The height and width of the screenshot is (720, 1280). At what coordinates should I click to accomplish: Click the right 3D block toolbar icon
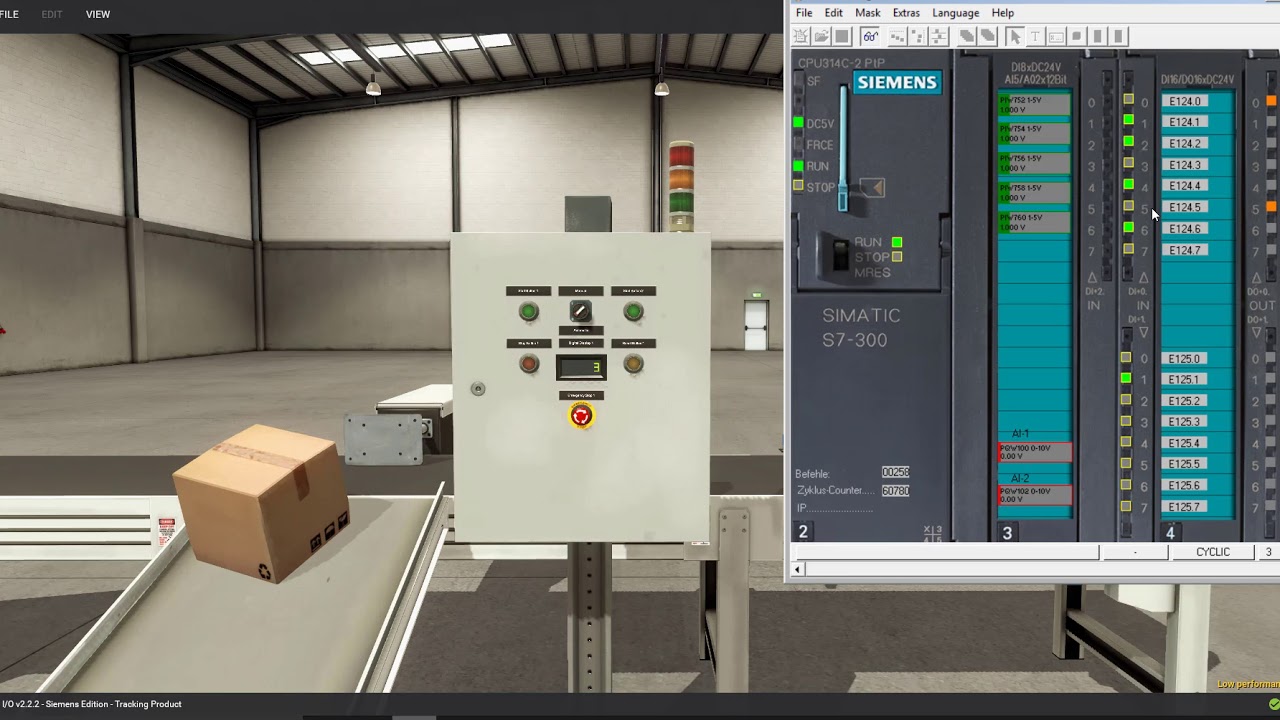[x=987, y=36]
